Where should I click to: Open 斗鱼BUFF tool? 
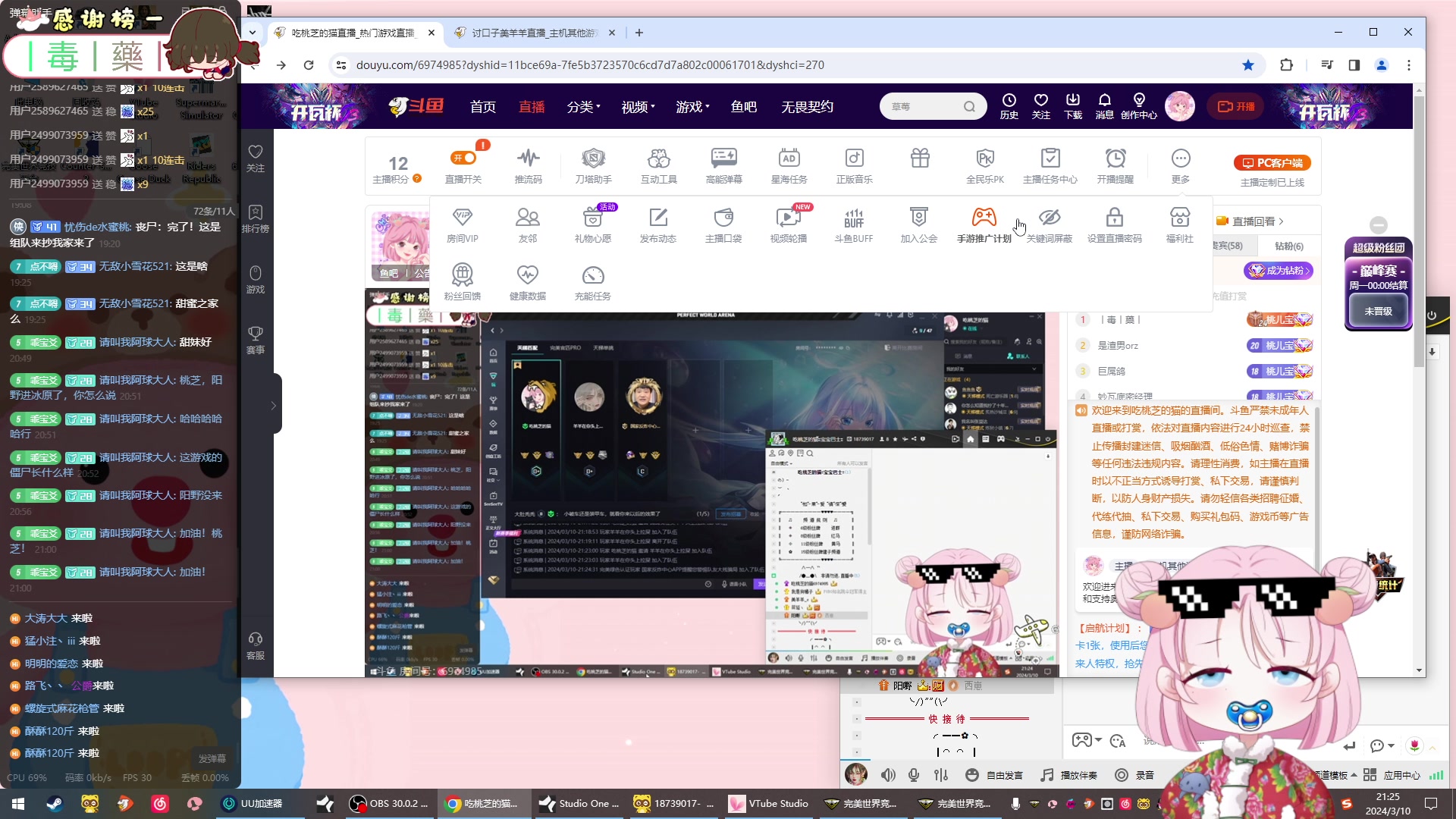[854, 225]
